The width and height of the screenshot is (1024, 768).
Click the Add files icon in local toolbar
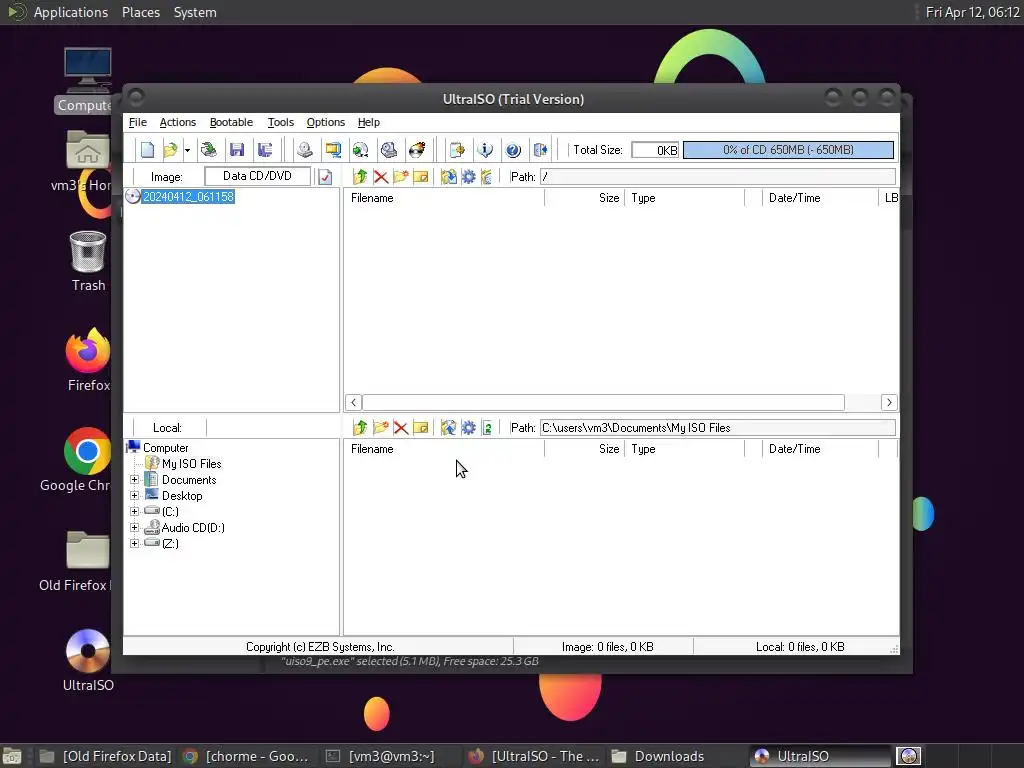click(449, 428)
